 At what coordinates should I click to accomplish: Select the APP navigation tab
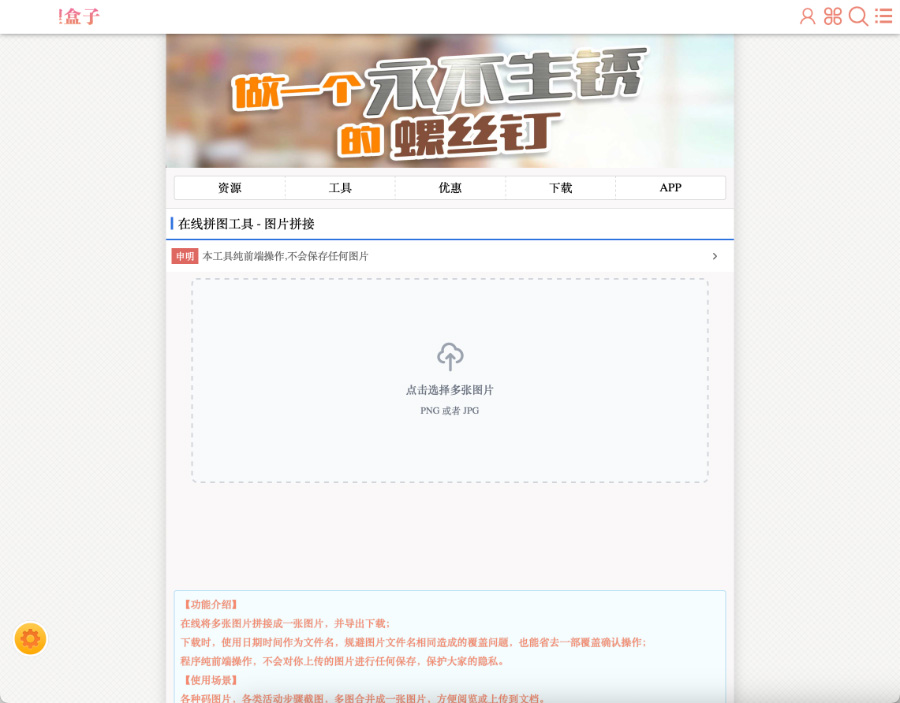pos(670,188)
